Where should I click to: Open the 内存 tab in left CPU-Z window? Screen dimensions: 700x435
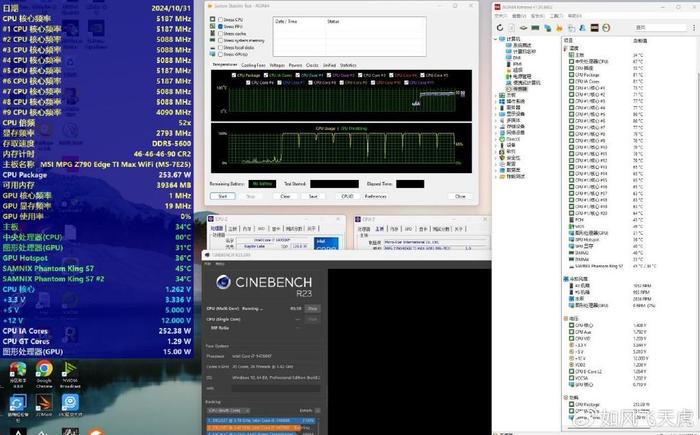pyautogui.click(x=247, y=229)
